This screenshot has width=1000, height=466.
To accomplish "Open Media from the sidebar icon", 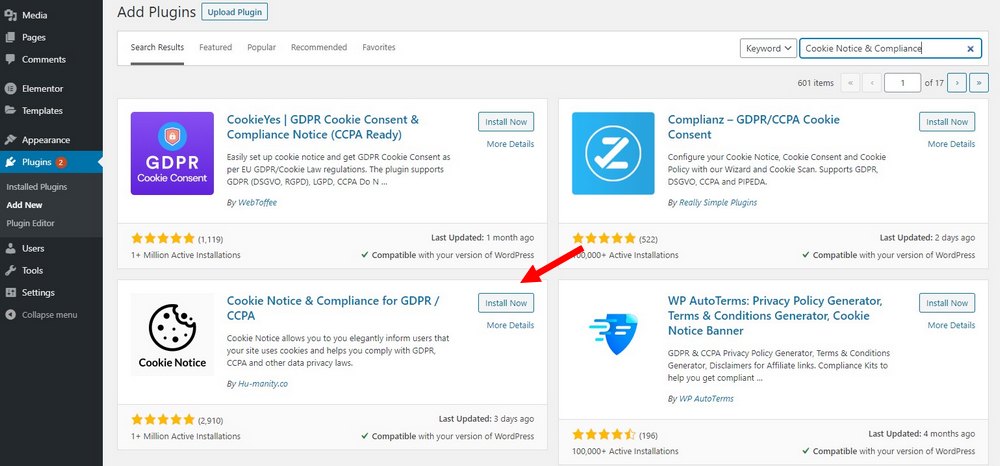I will point(10,15).
